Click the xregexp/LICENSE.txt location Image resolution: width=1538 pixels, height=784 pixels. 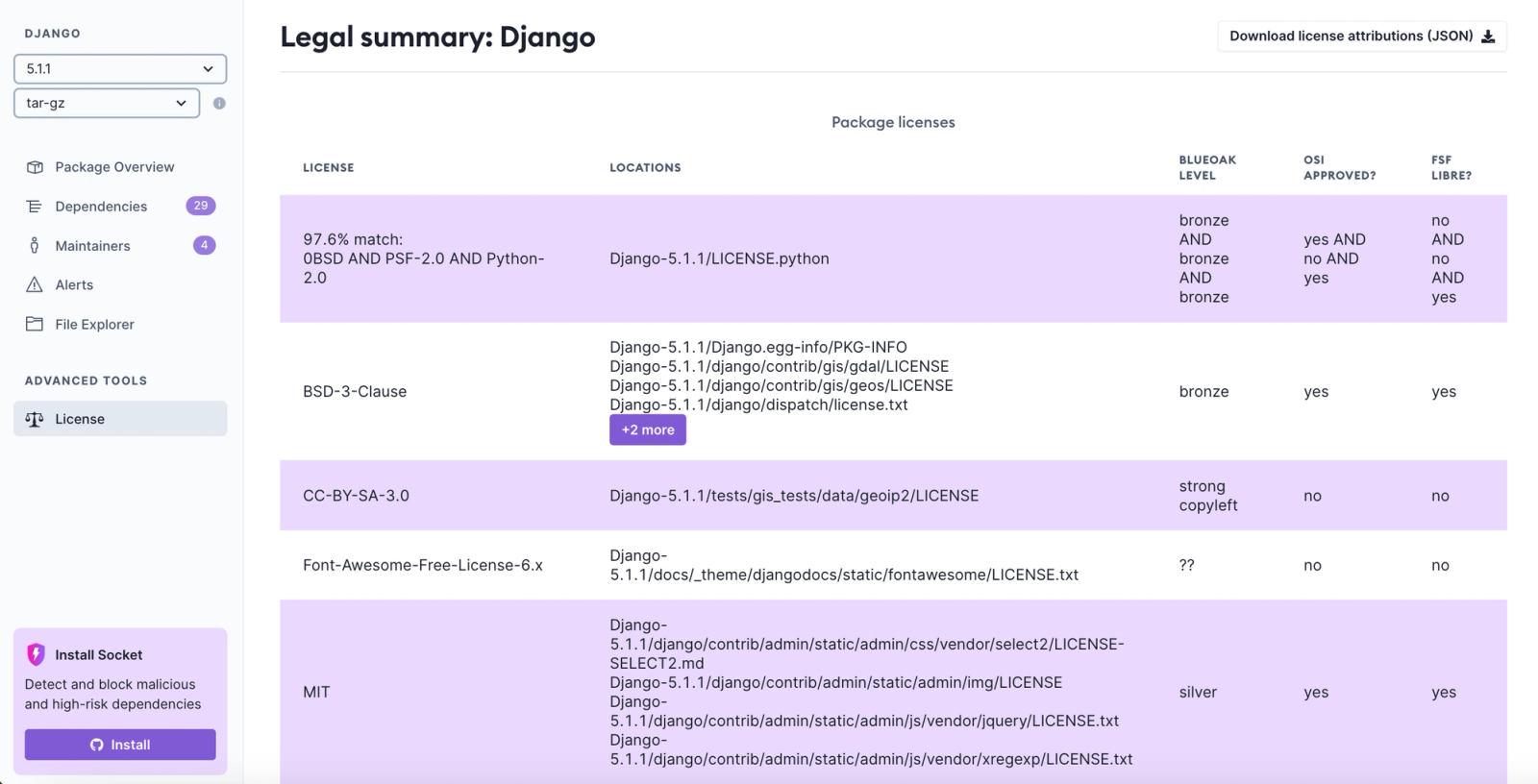[x=871, y=749]
